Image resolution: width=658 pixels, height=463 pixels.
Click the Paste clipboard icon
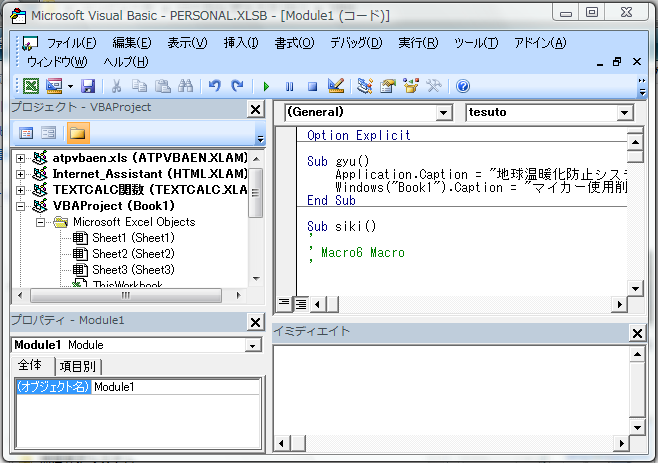pos(163,86)
